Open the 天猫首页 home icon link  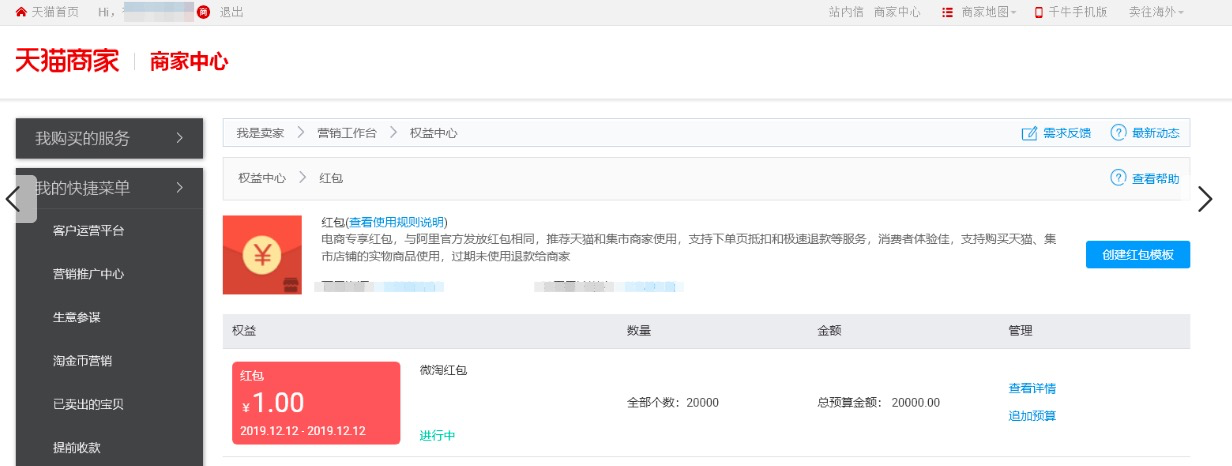[x=21, y=12]
